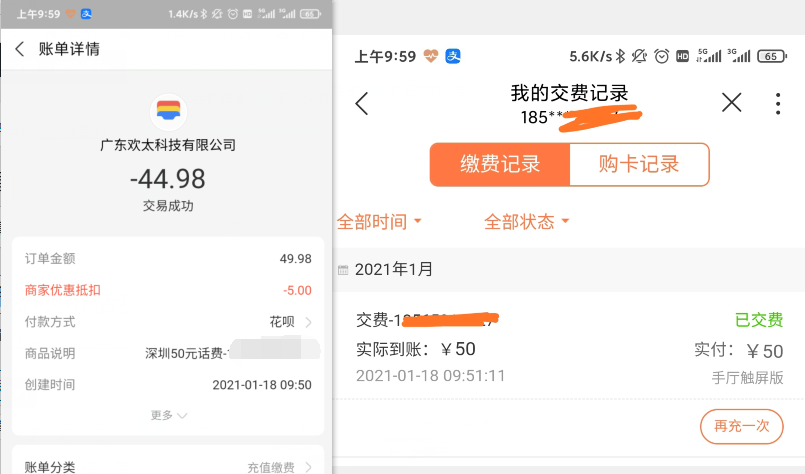Tap the 商品说明 深圳50元话费 row
Image resolution: width=805 pixels, height=474 pixels.
tap(168, 353)
